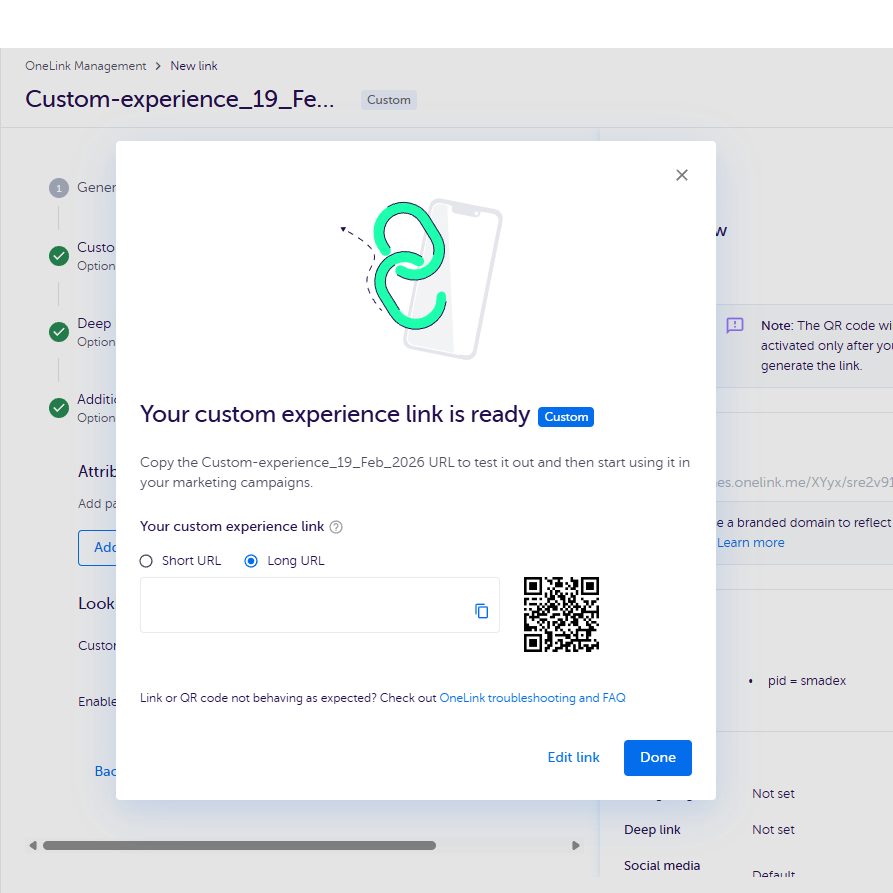Click the copy-to-clipboard icon beside the URL field
893x893 pixels.
coord(482,610)
